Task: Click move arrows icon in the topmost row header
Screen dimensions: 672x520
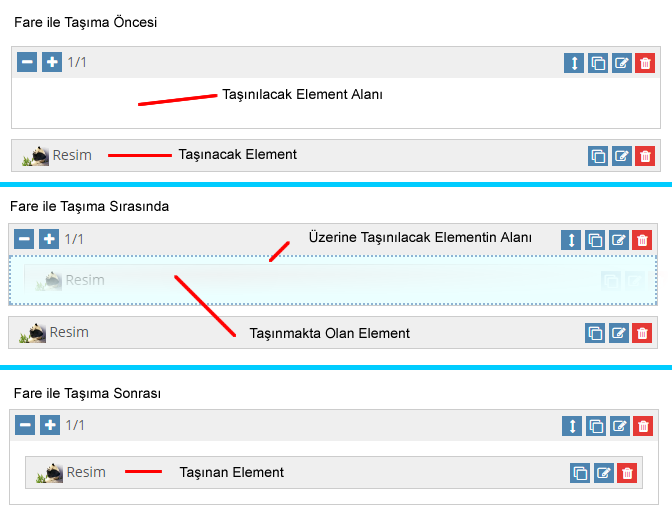Action: point(573,63)
